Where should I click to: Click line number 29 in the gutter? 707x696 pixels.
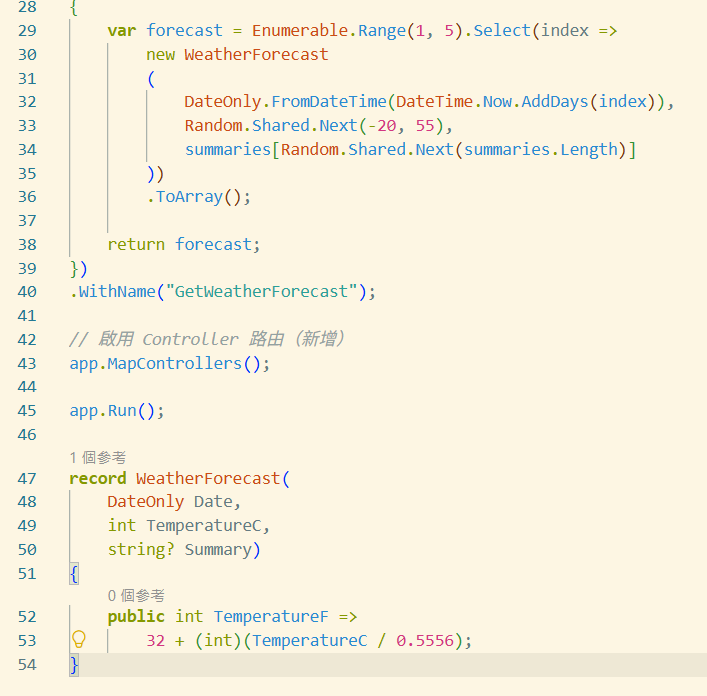coord(27,31)
